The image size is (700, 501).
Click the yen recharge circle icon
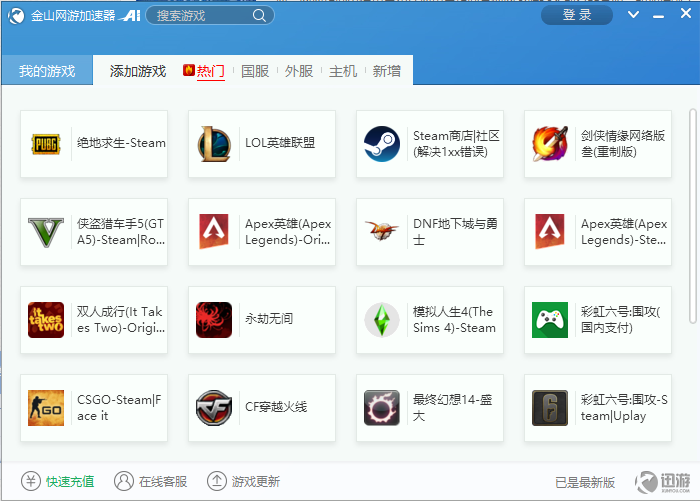31,481
